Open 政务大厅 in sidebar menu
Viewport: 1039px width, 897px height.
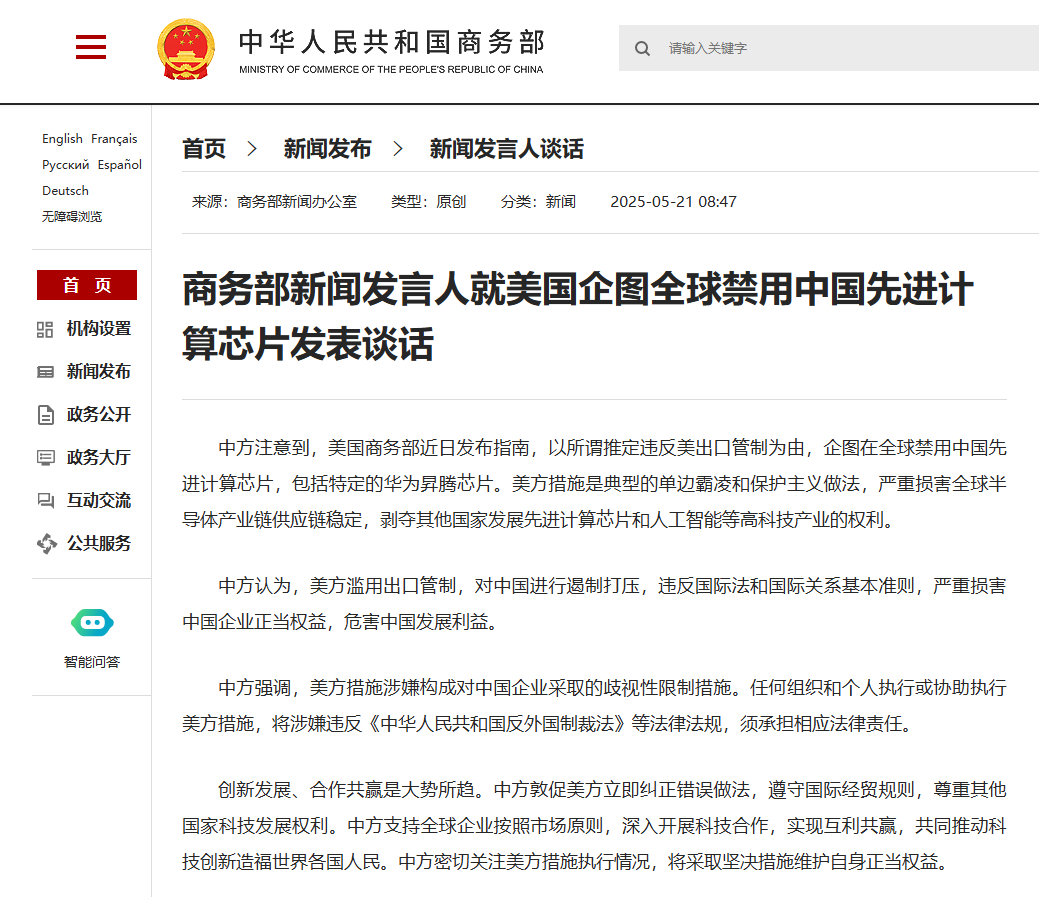[x=99, y=458]
